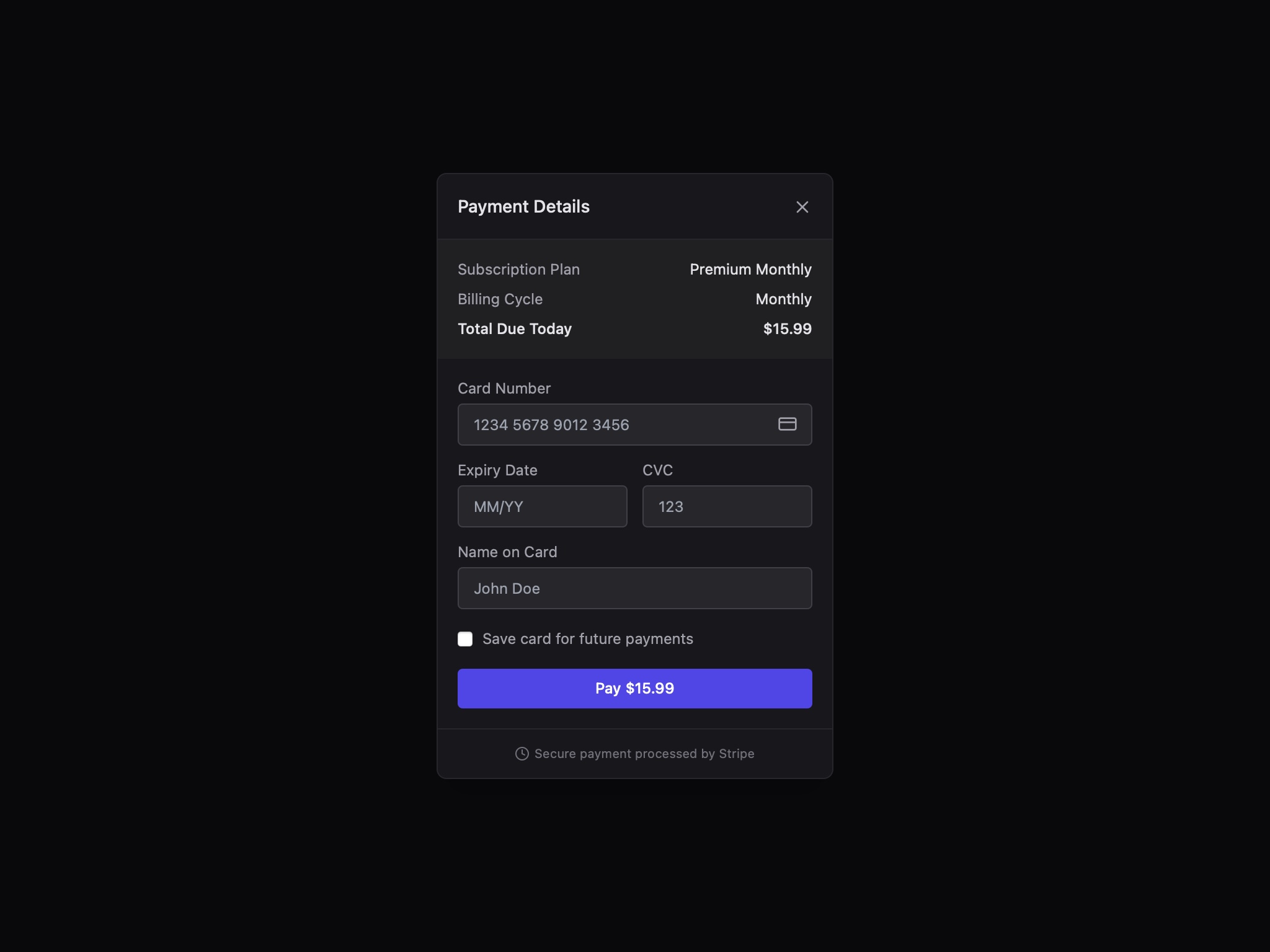Click the Pay $15.99 button
Image resolution: width=1270 pixels, height=952 pixels.
tap(634, 688)
